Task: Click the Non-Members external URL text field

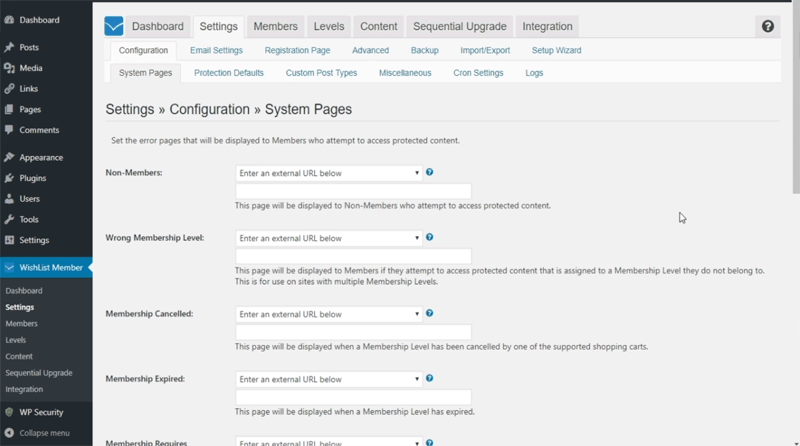Action: (x=353, y=191)
